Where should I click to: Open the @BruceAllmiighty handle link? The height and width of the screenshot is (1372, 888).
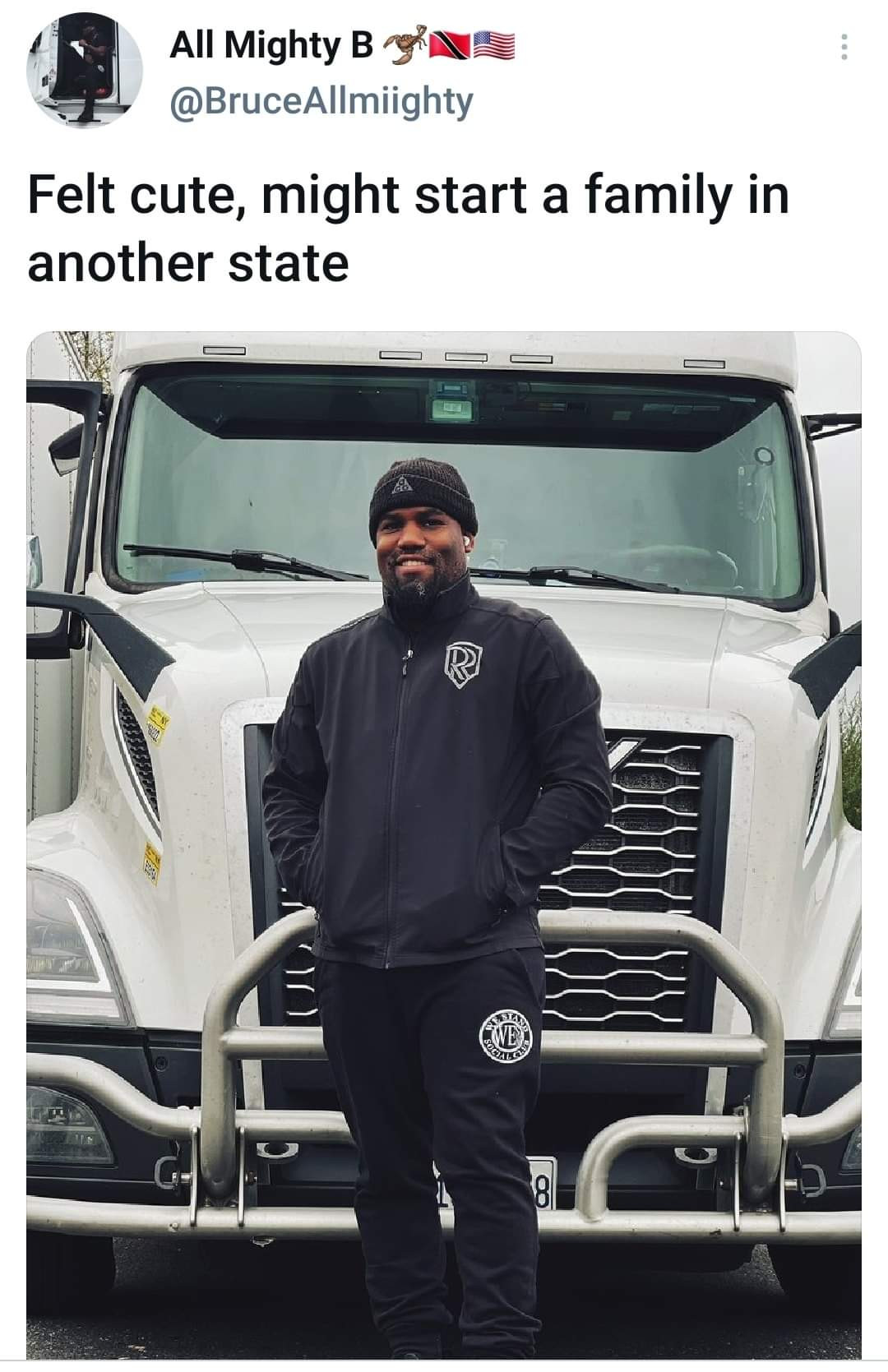pyautogui.click(x=321, y=101)
